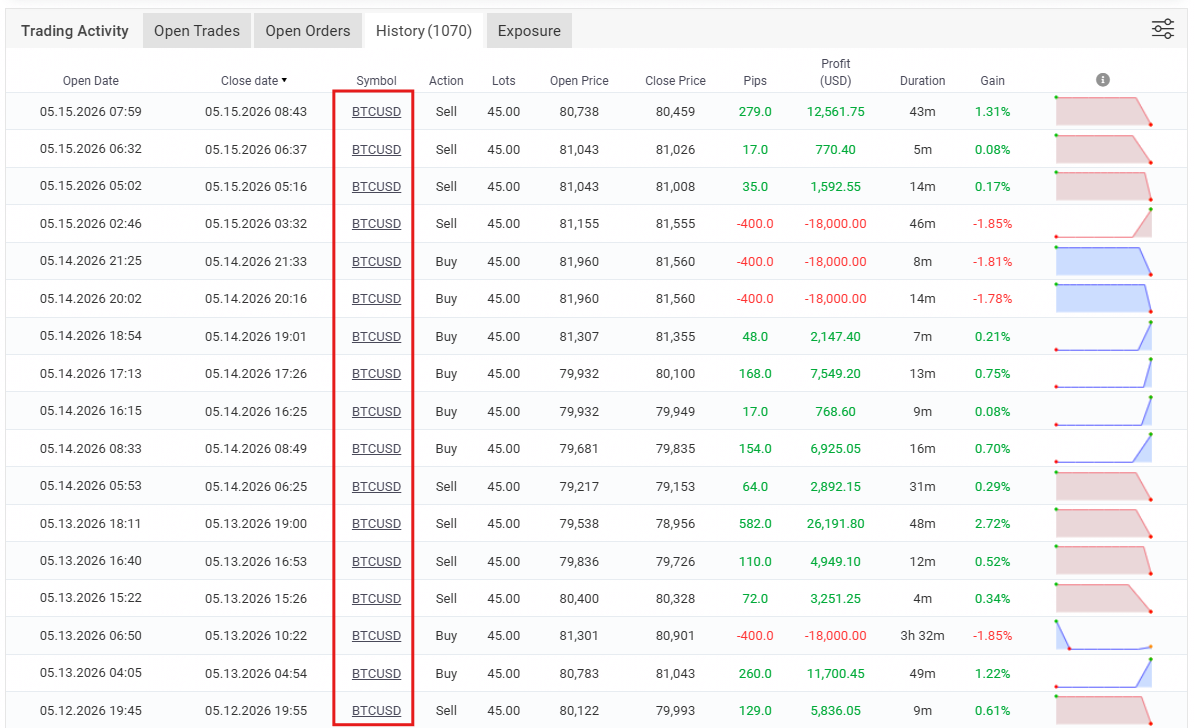Switch to the Open Trades tab

[x=196, y=31]
